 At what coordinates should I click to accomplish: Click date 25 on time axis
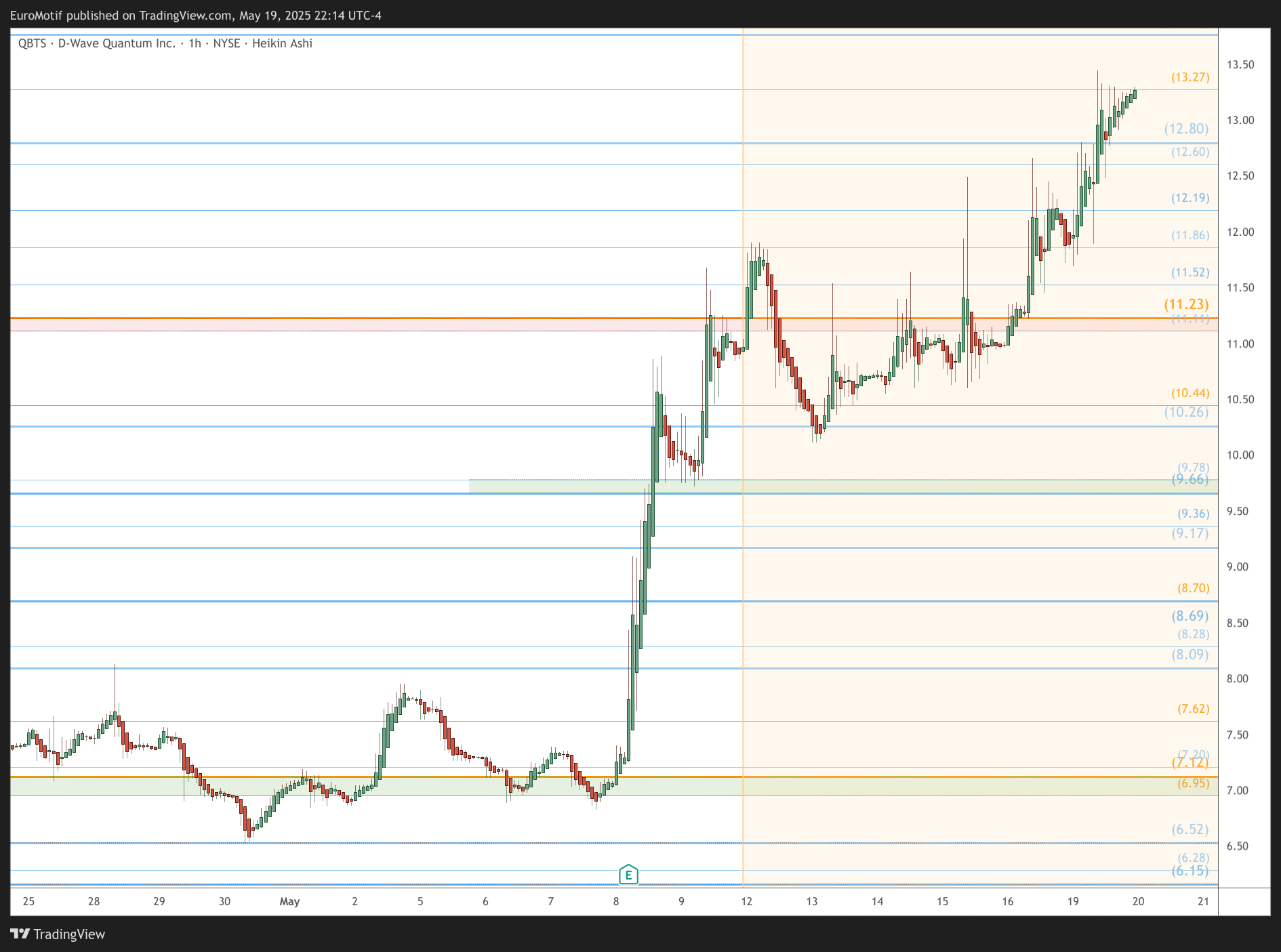point(28,902)
